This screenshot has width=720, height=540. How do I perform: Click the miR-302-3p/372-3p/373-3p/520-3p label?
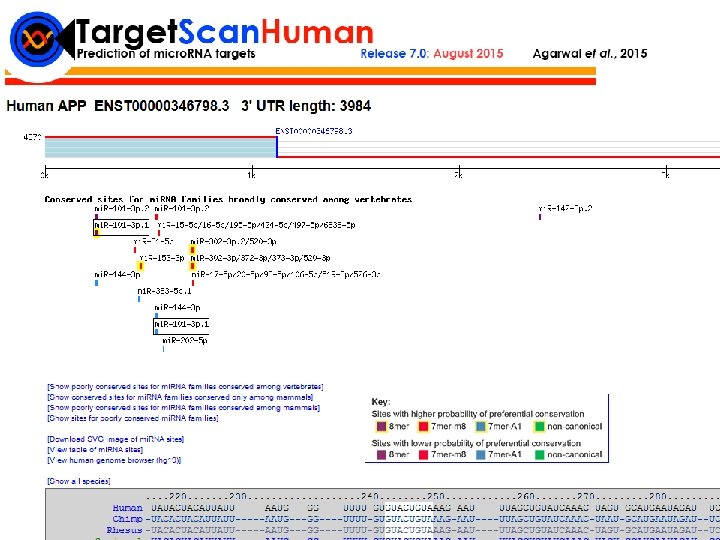[x=260, y=258]
